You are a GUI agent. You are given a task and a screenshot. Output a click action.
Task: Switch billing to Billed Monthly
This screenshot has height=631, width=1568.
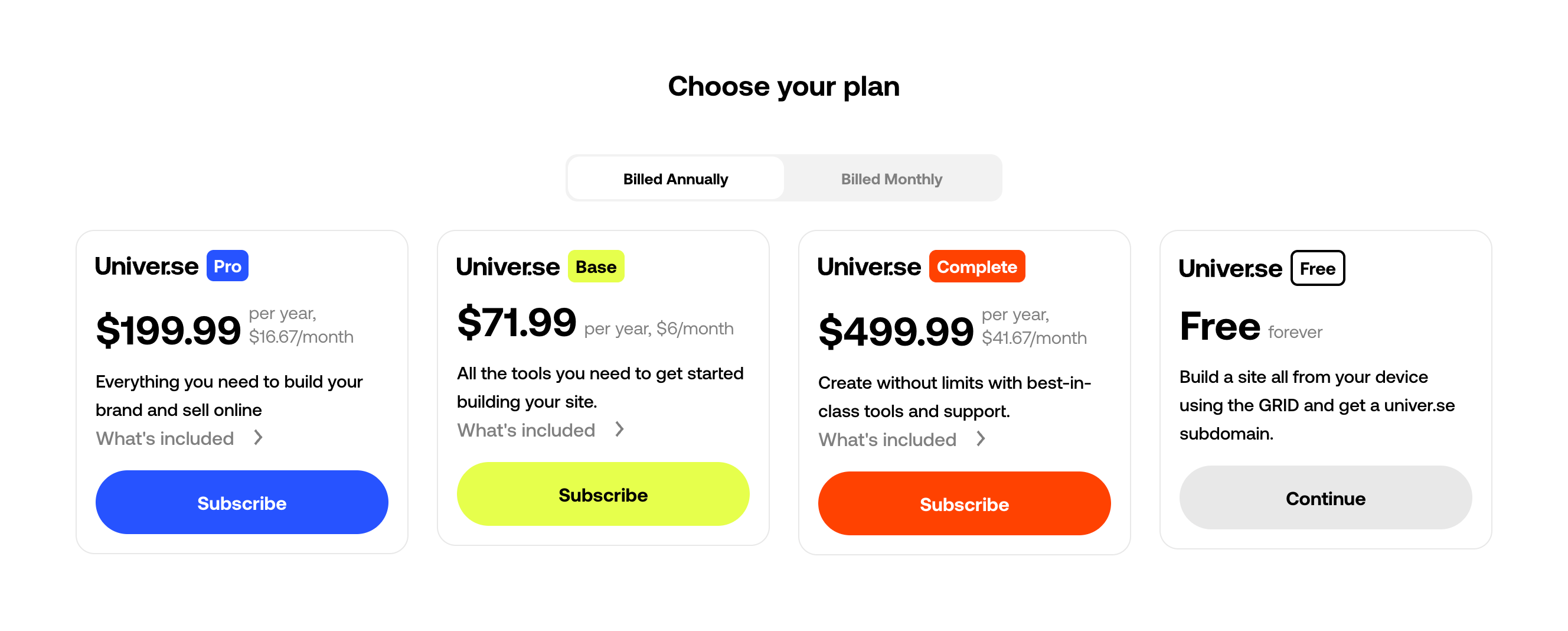(x=891, y=179)
